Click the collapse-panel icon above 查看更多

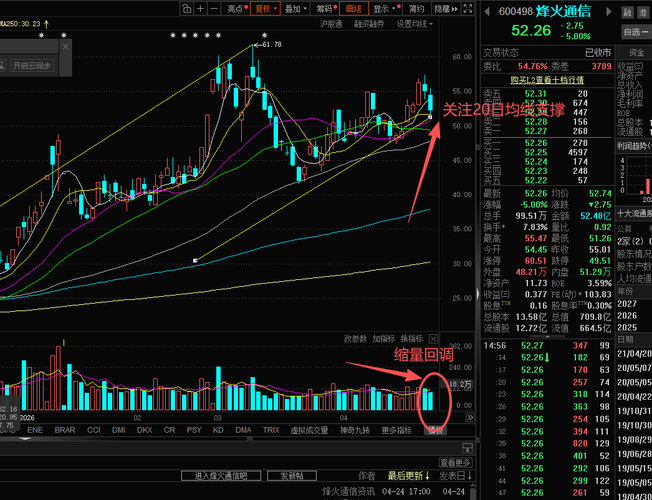click(467, 448)
